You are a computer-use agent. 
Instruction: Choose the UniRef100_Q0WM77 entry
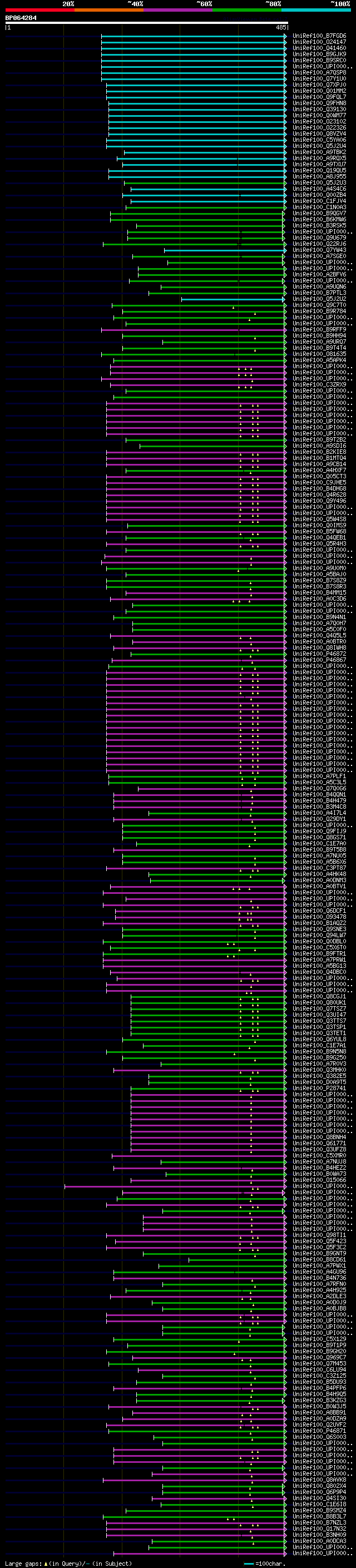tap(319, 116)
